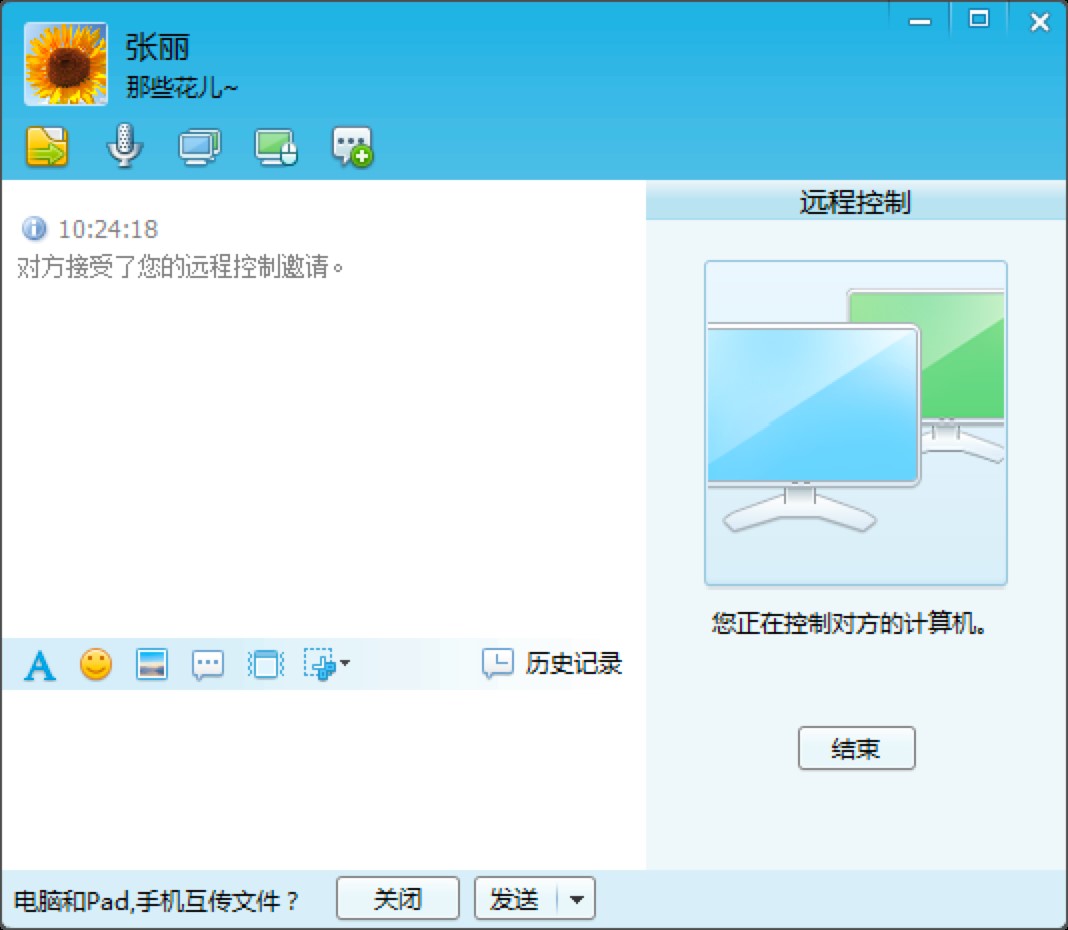Open screen sharing via the dual-monitor icon

click(199, 144)
